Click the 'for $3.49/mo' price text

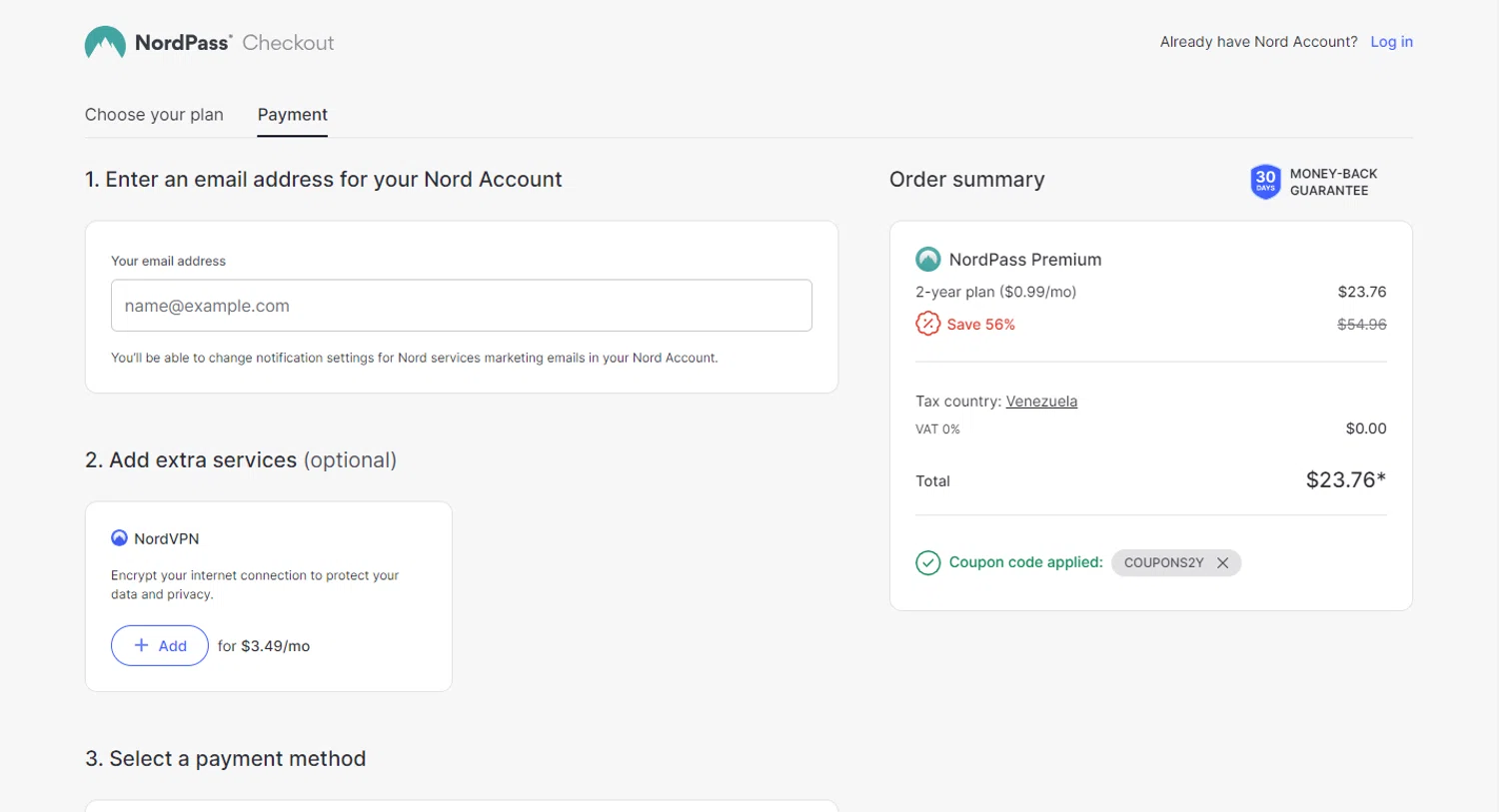point(264,646)
